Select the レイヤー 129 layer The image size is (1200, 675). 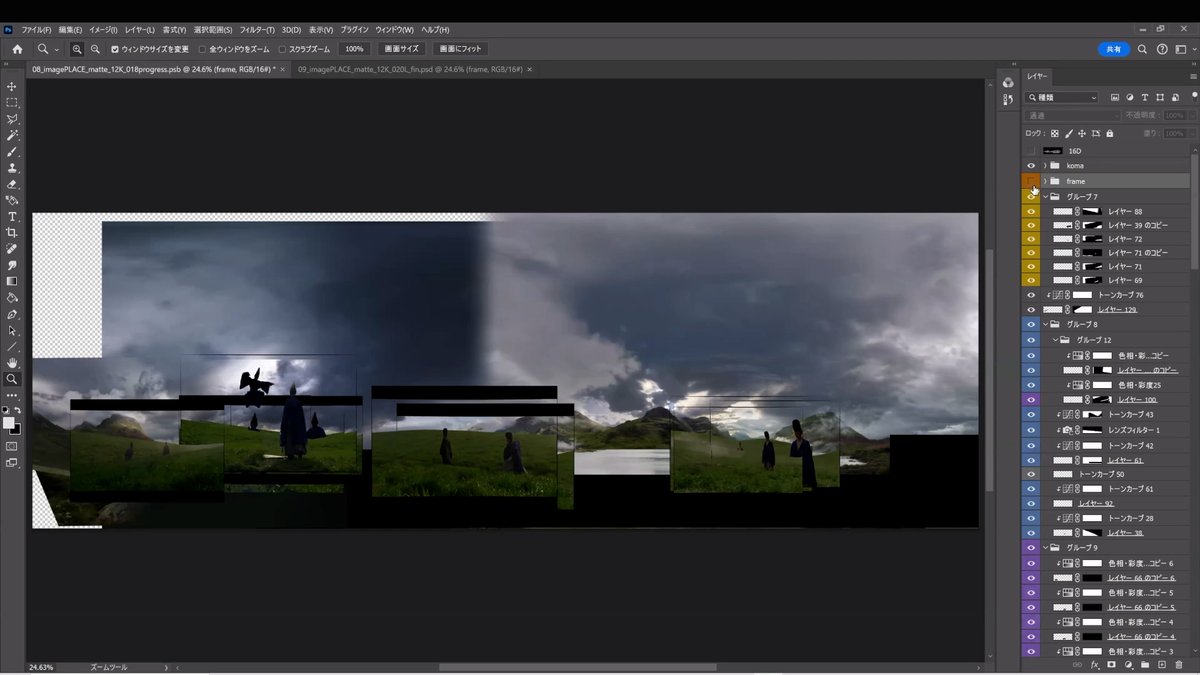[1117, 310]
